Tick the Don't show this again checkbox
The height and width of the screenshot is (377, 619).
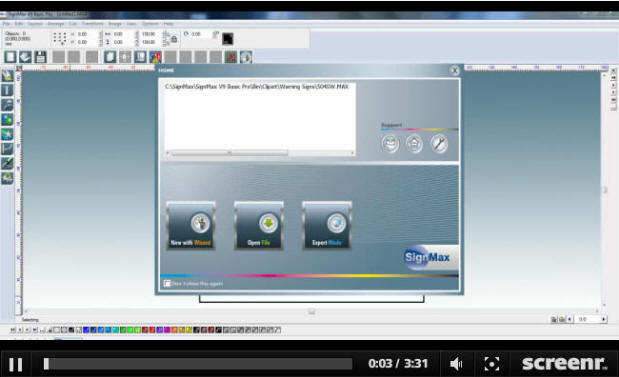167,283
